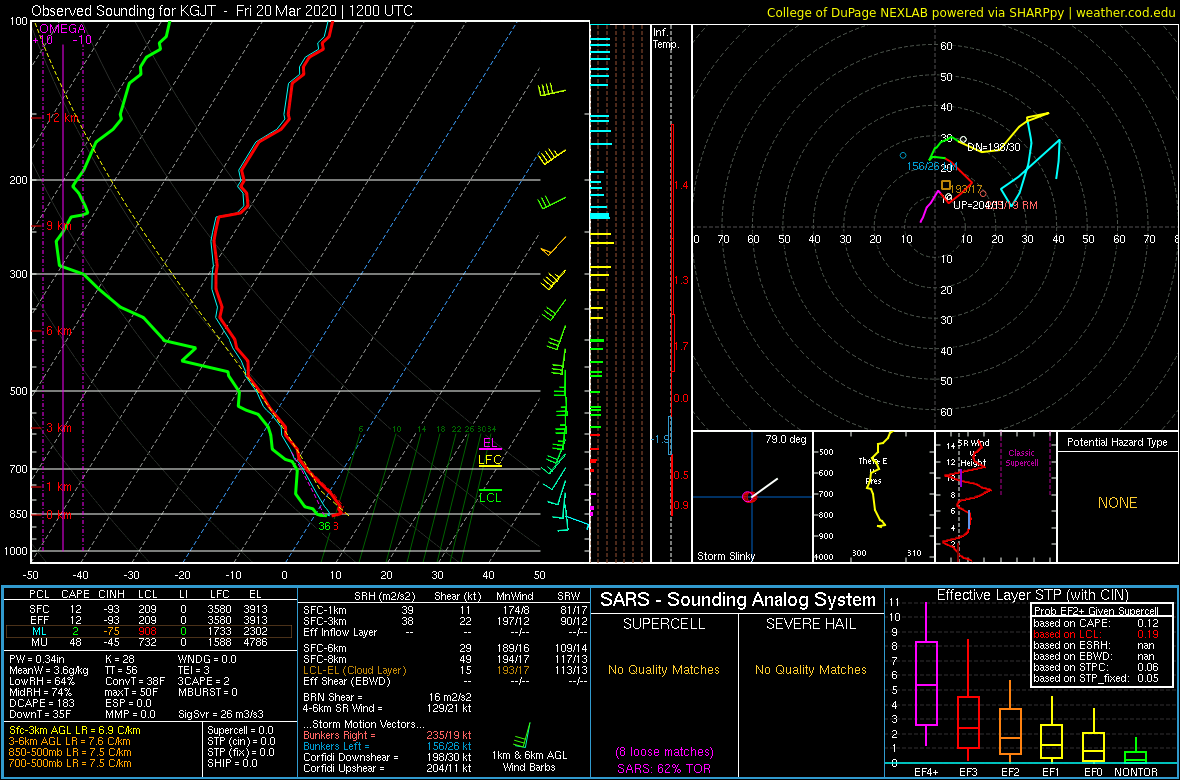Select the green LCL marker on skew-T
1180x780 pixels.
491,496
